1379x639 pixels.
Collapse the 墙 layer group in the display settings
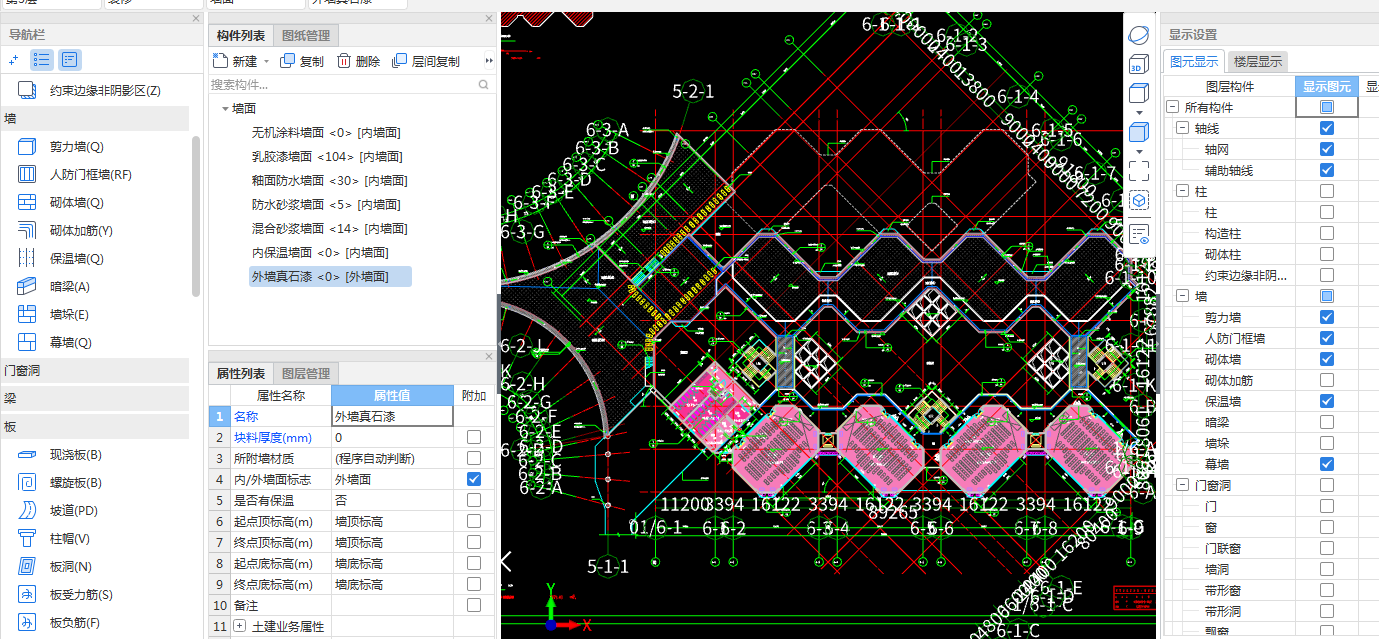point(1182,296)
